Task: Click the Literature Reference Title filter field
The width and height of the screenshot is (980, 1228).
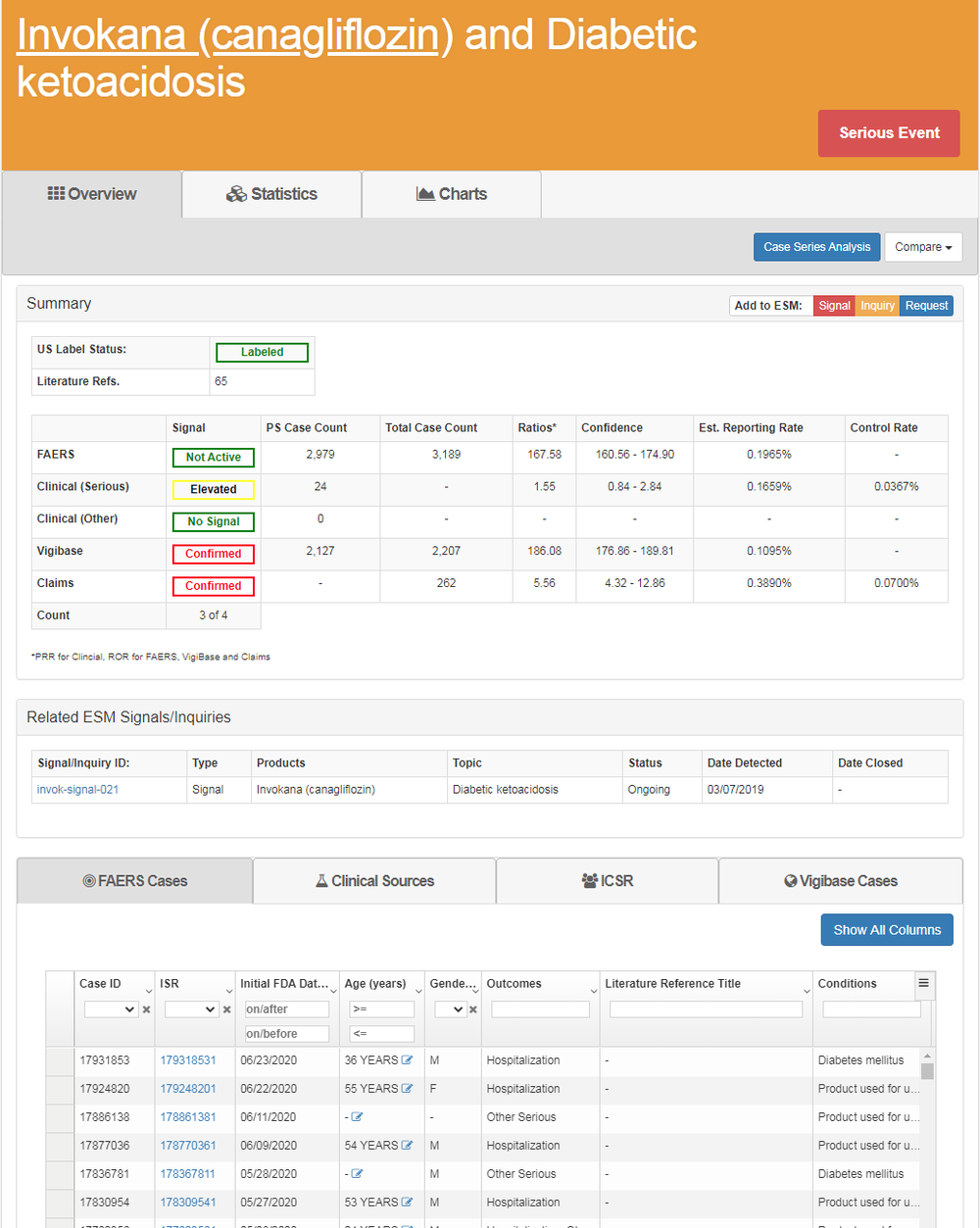Action: pos(706,1009)
